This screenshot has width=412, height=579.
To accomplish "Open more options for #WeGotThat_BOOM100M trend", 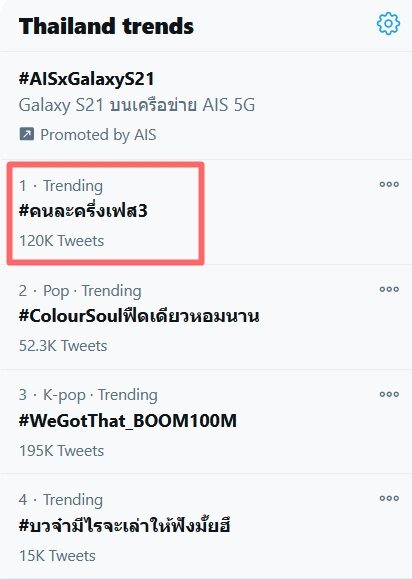I will (x=389, y=394).
